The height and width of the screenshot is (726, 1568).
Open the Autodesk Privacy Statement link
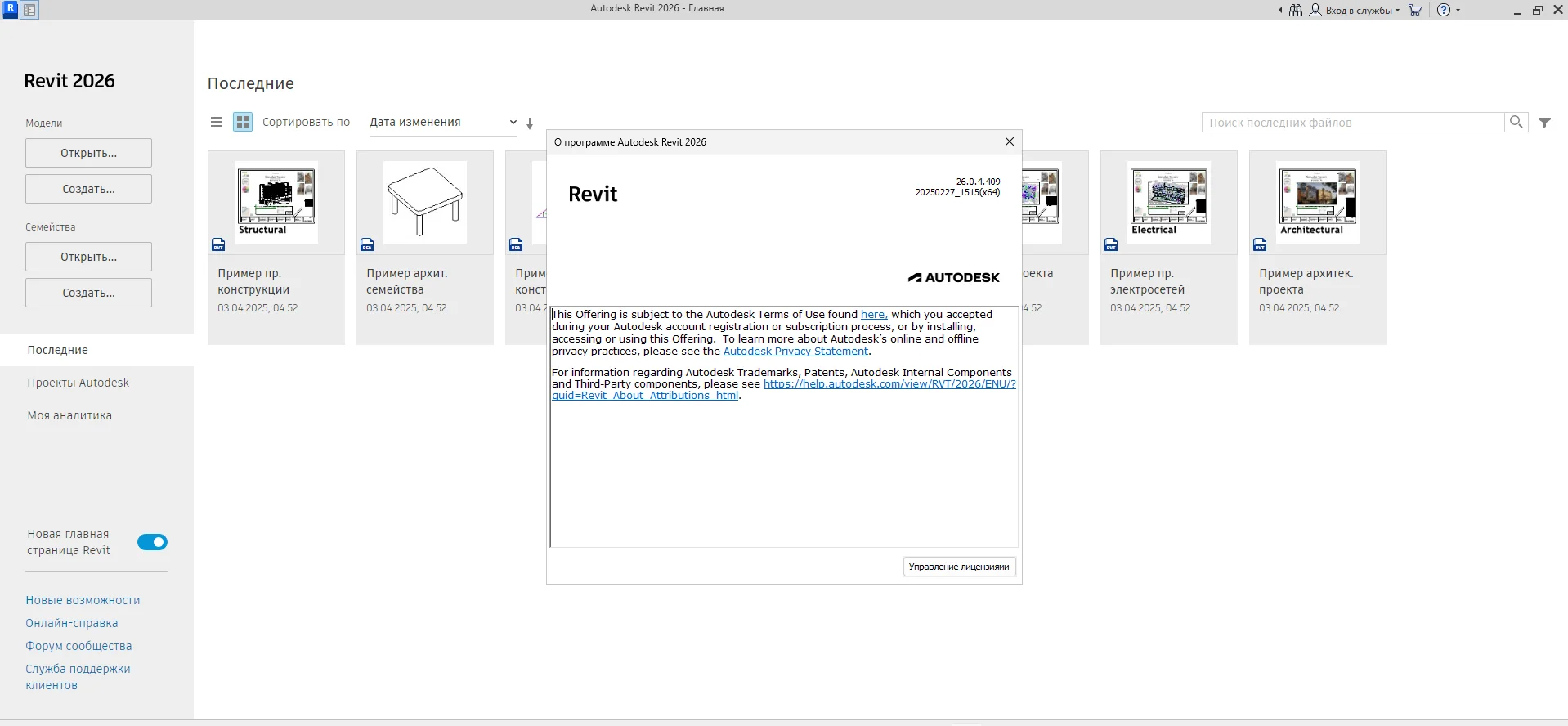[795, 352]
